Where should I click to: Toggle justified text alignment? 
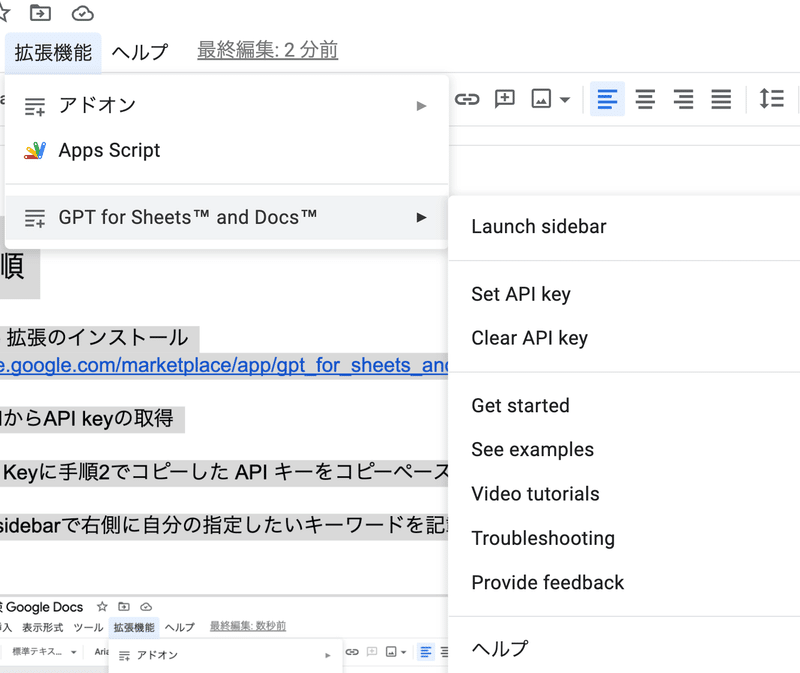721,99
